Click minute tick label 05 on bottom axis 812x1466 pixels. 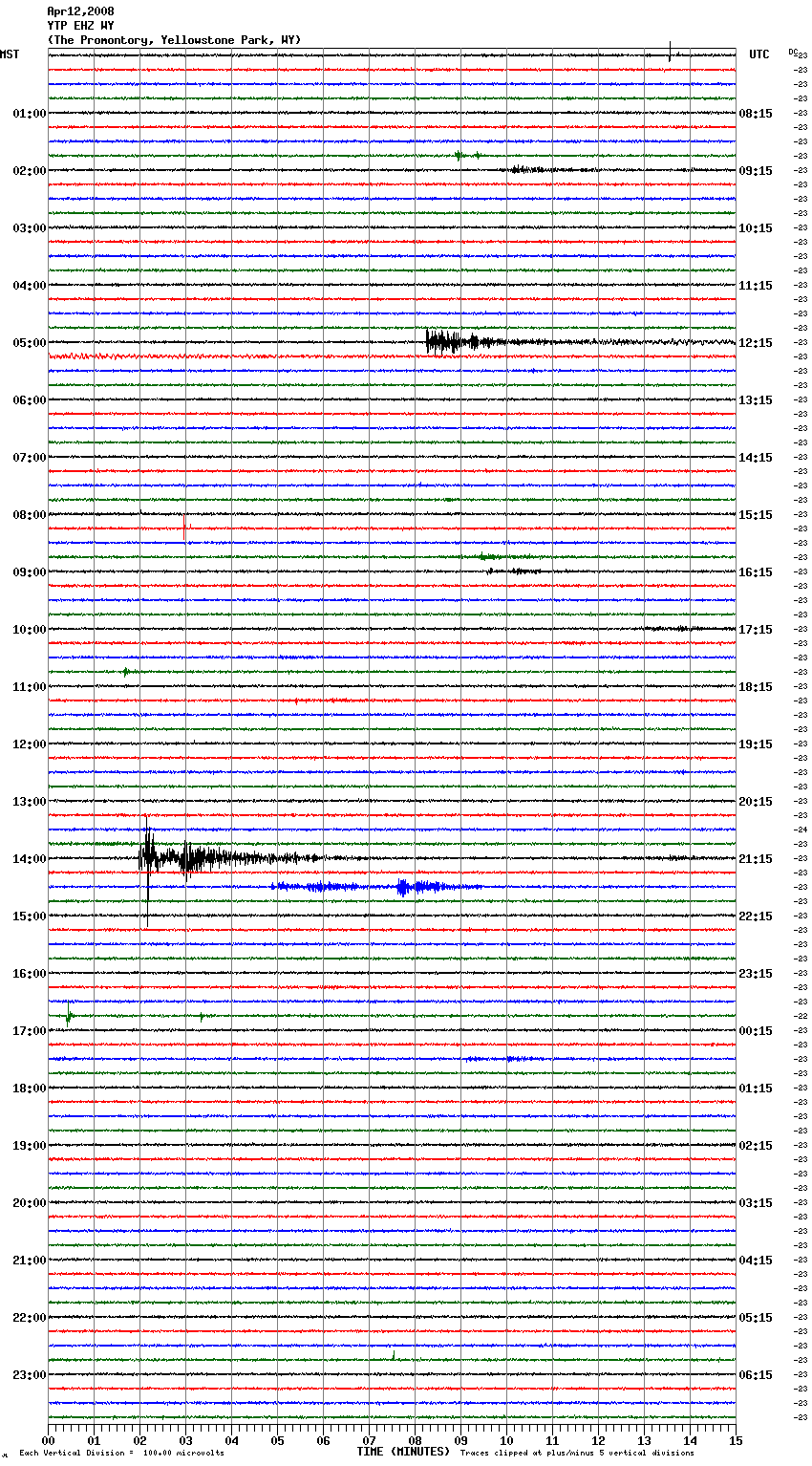pyautogui.click(x=277, y=1440)
